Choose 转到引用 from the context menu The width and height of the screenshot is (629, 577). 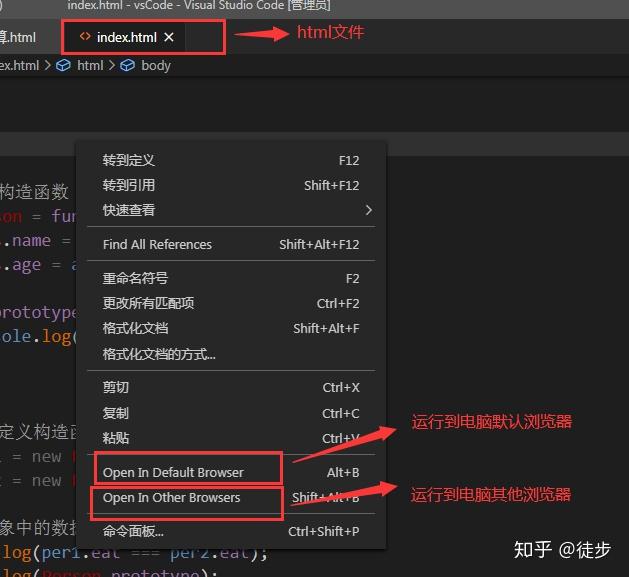coord(231,185)
